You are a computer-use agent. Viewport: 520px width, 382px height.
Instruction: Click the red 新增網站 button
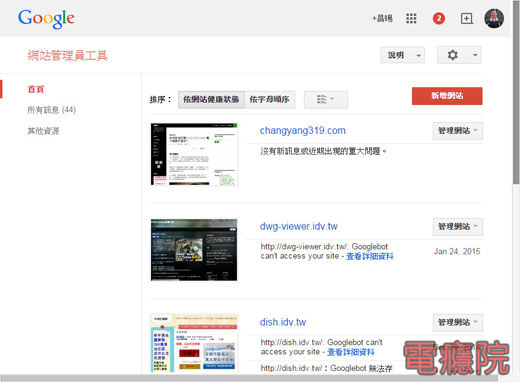coord(447,96)
